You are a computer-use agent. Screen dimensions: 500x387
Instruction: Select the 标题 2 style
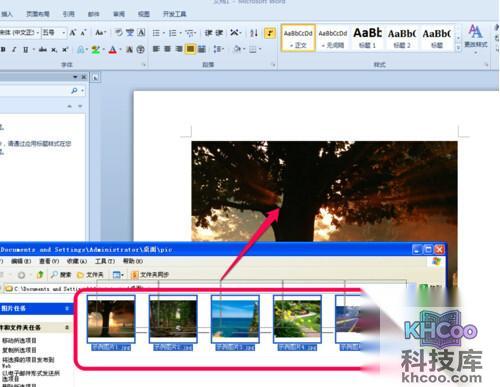[402, 38]
